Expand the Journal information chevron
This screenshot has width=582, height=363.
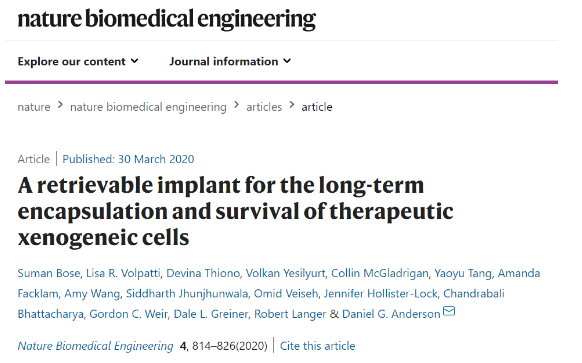pyautogui.click(x=287, y=60)
